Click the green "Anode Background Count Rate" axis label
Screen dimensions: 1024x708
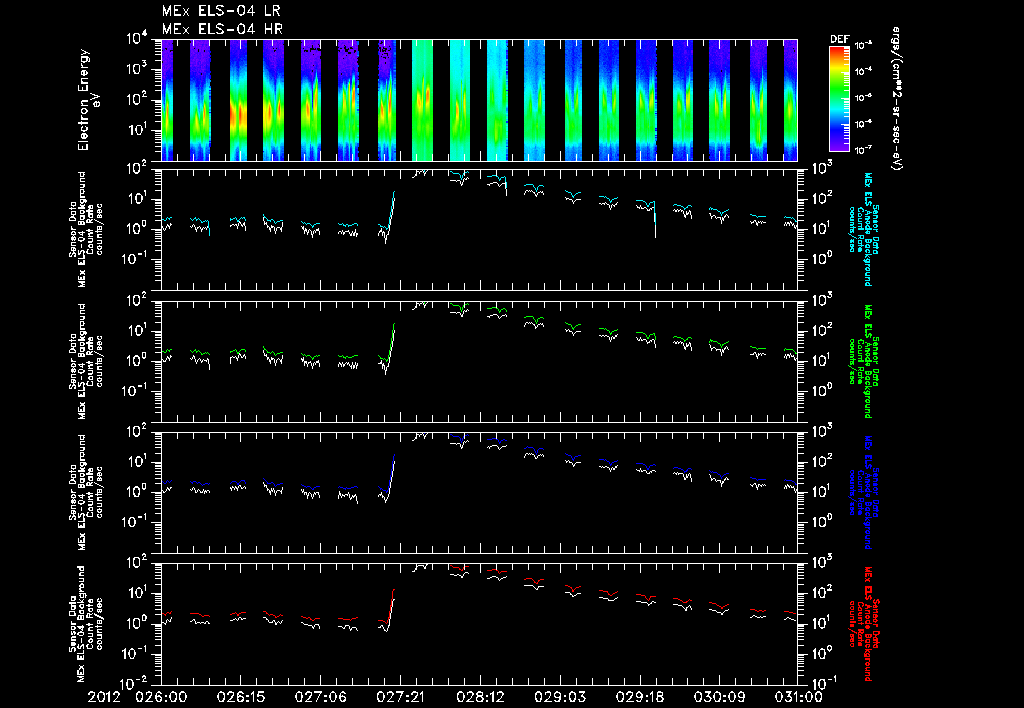(x=863, y=361)
